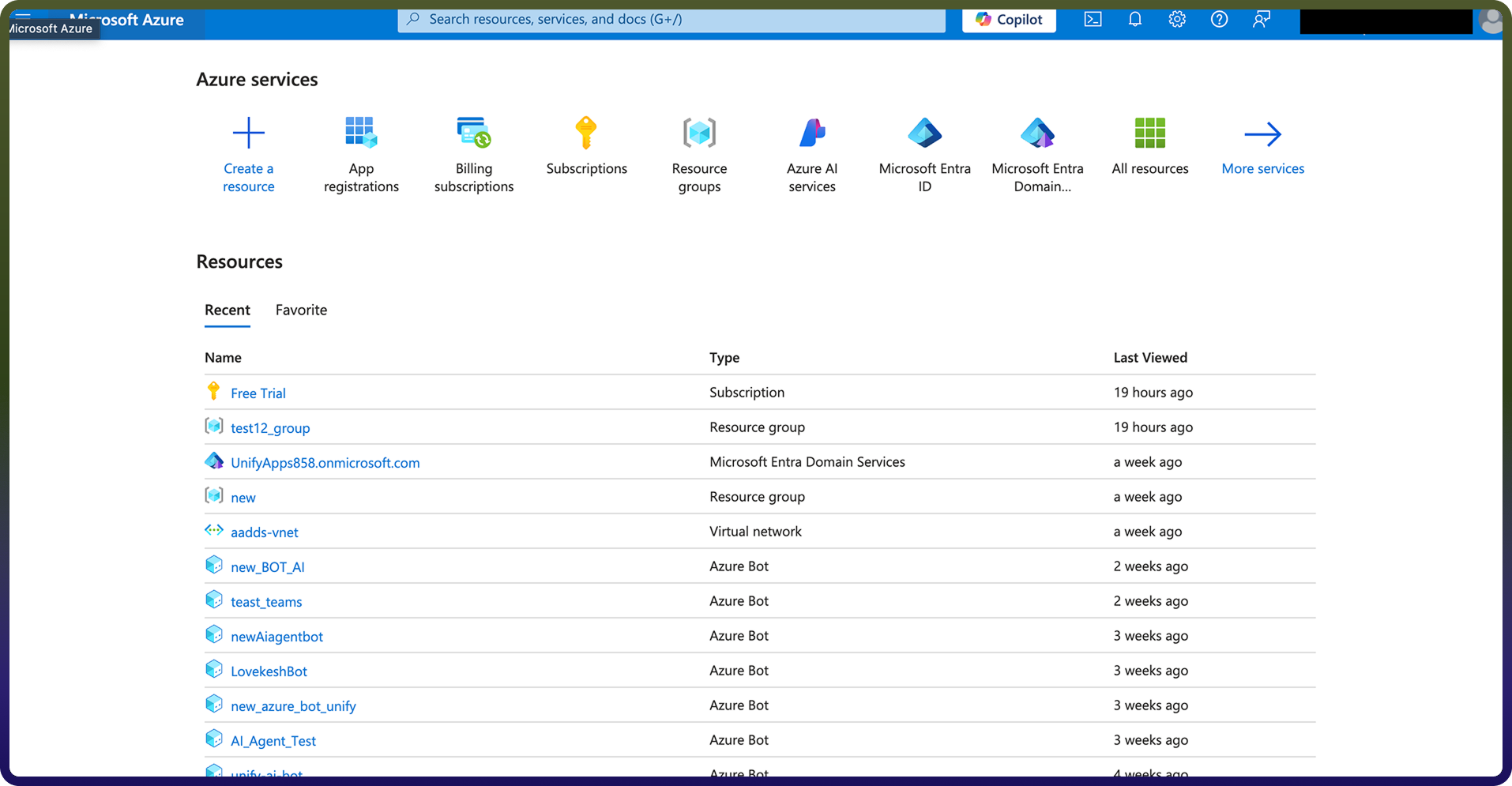Open Subscriptions key icon
This screenshot has height=786, width=1512.
pos(586,133)
